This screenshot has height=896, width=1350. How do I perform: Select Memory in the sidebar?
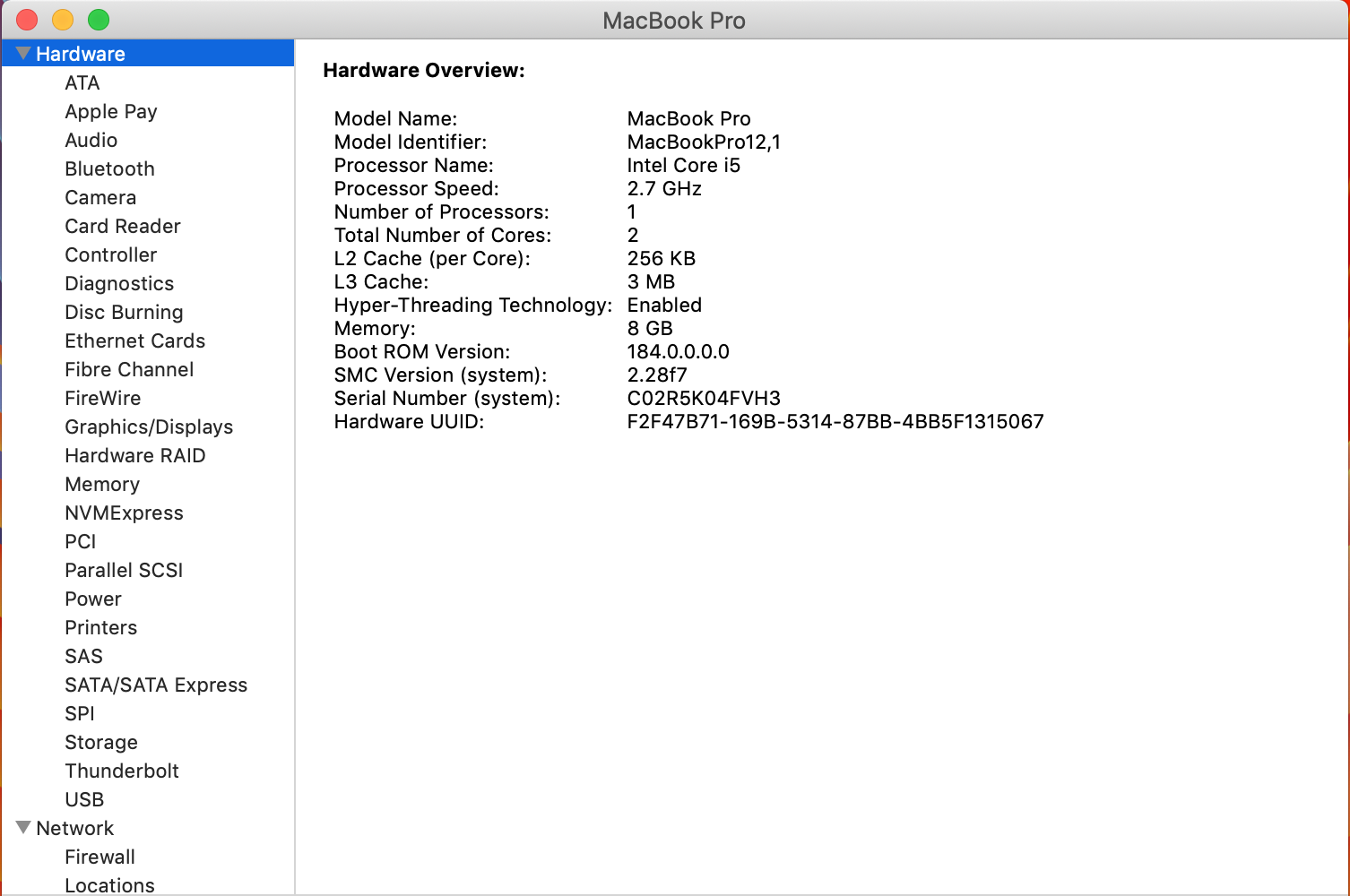[x=102, y=484]
